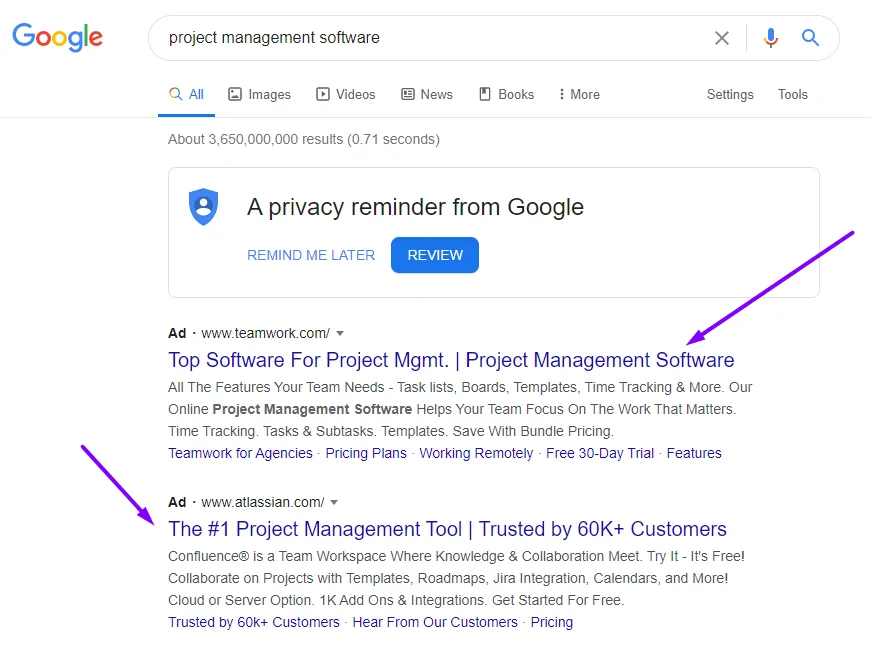Click the blue magnifier search icon

point(810,38)
